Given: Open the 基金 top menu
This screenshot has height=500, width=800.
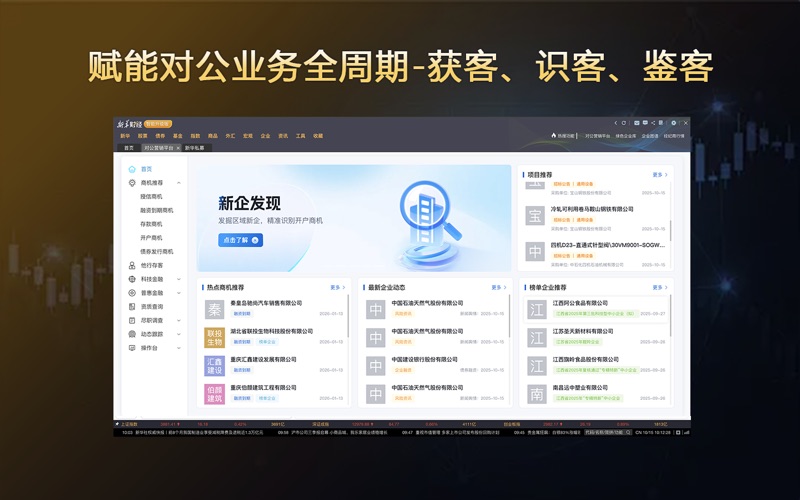Looking at the screenshot, I should pyautogui.click(x=178, y=136).
